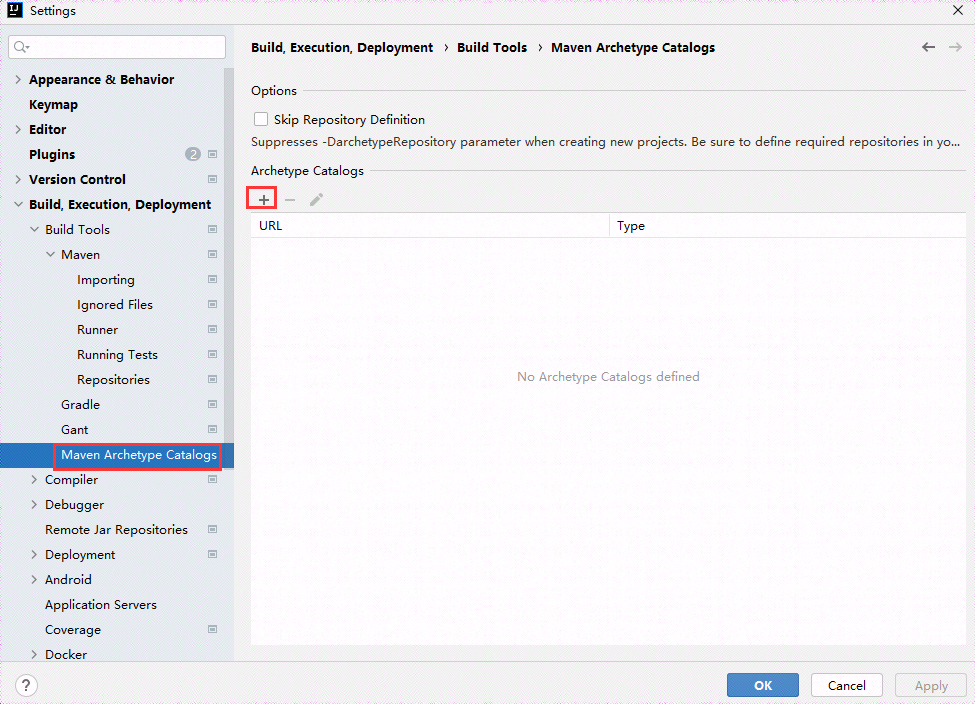Screen dimensions: 975x704
Task: Click project-level icon beside Version Control
Action: coord(213,179)
